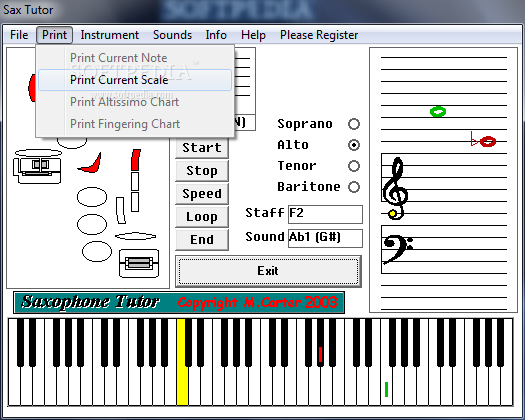Click the lowest round key on sax diagram

[97, 251]
